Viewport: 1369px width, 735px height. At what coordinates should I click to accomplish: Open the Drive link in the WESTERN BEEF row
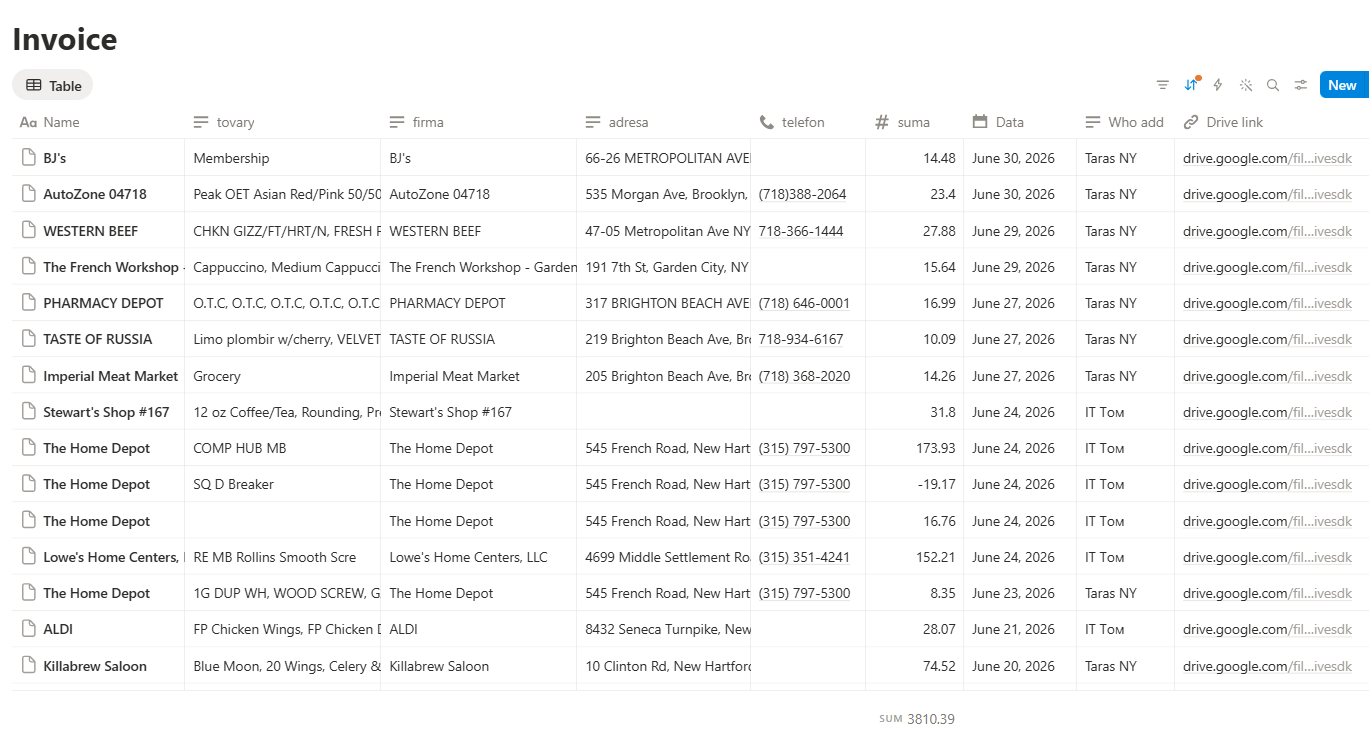point(1267,231)
